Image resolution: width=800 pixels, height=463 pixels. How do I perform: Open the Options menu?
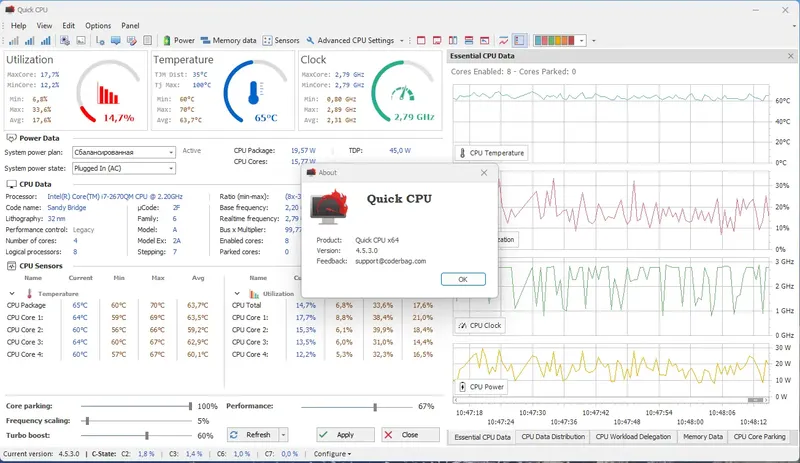point(98,26)
